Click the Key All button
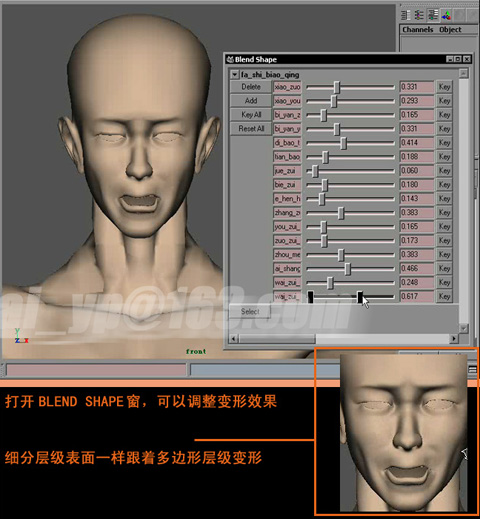Screen dimensions: 480x519 point(251,115)
